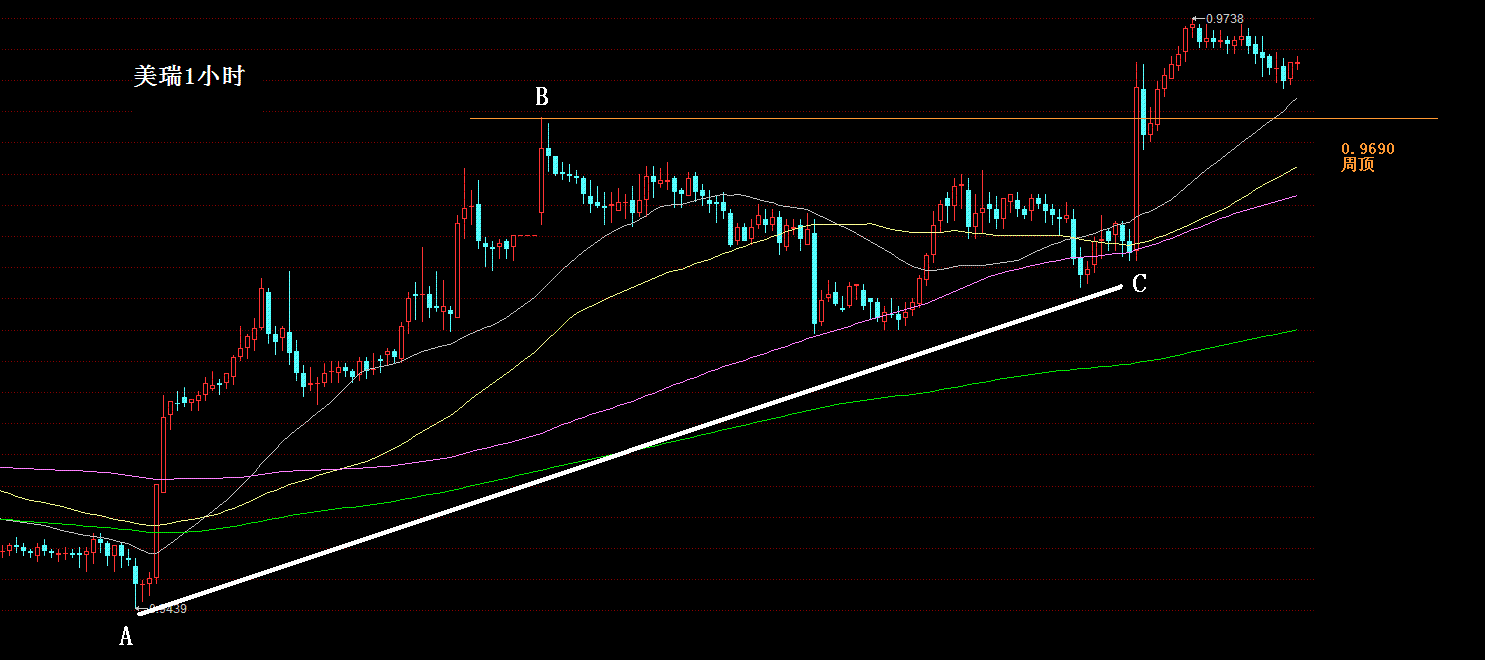Select the orange horizontal resistance line
The width and height of the screenshot is (1485, 660).
(x=953, y=119)
